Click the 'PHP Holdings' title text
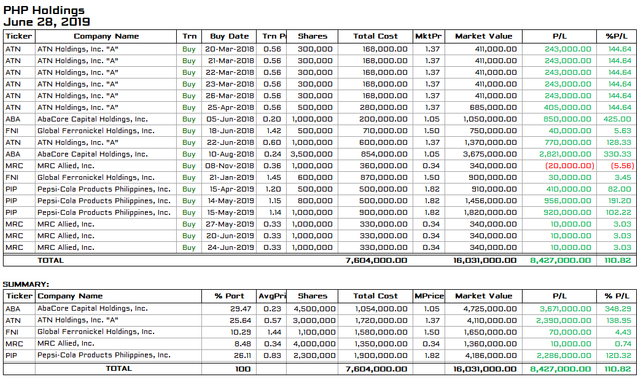The image size is (640, 378). (x=44, y=10)
